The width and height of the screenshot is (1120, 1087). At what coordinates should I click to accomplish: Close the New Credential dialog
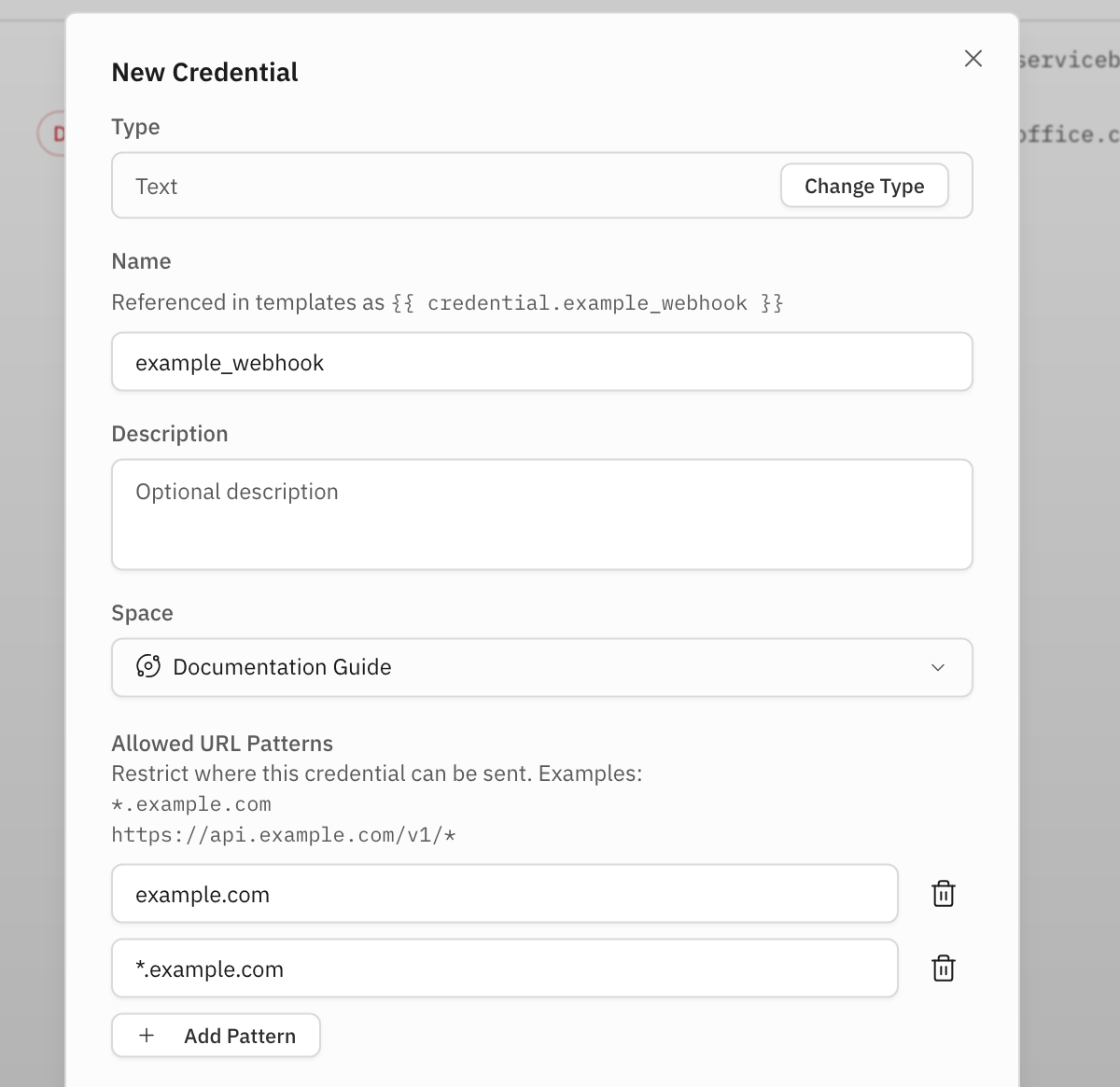click(973, 59)
